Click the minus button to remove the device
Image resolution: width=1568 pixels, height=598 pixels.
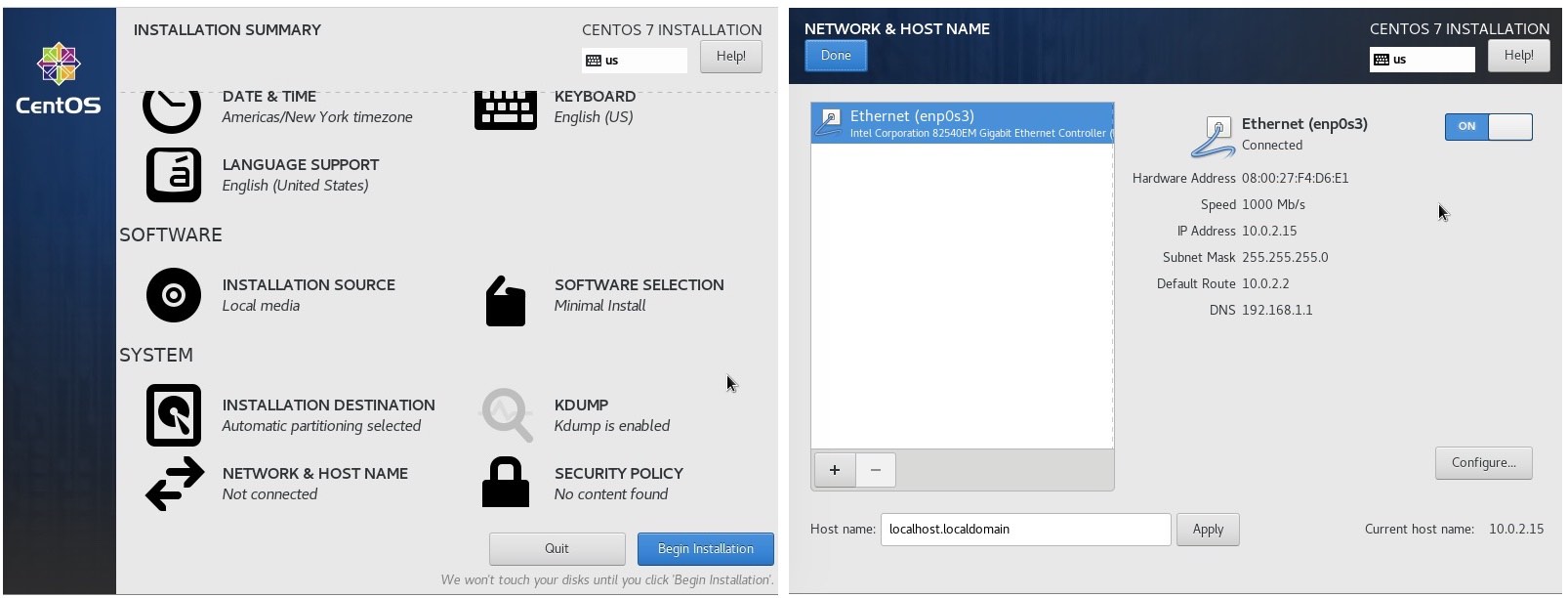point(876,470)
